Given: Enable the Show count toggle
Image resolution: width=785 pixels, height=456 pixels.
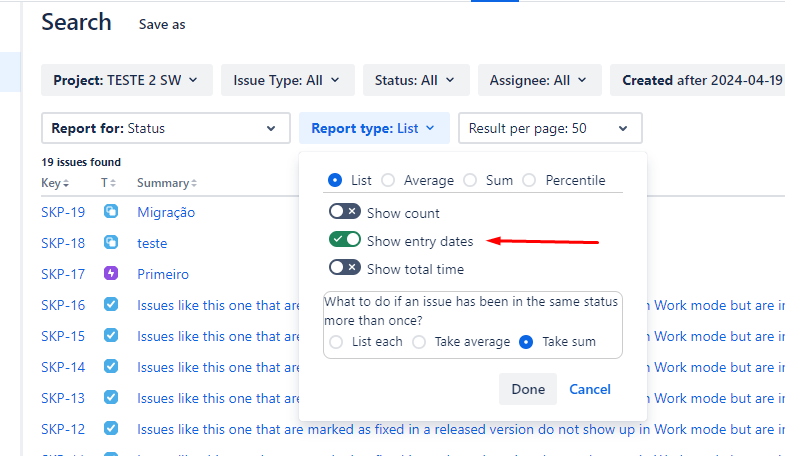Looking at the screenshot, I should (344, 212).
